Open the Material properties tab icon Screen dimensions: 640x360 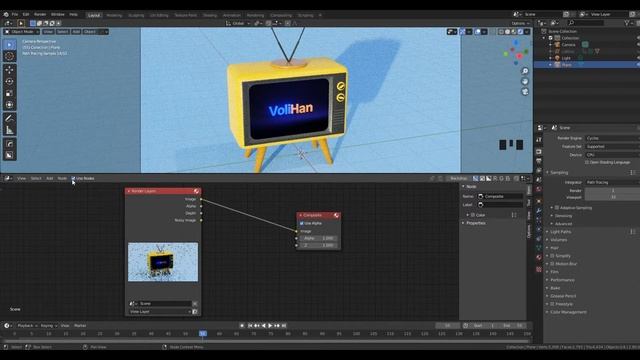(x=539, y=257)
